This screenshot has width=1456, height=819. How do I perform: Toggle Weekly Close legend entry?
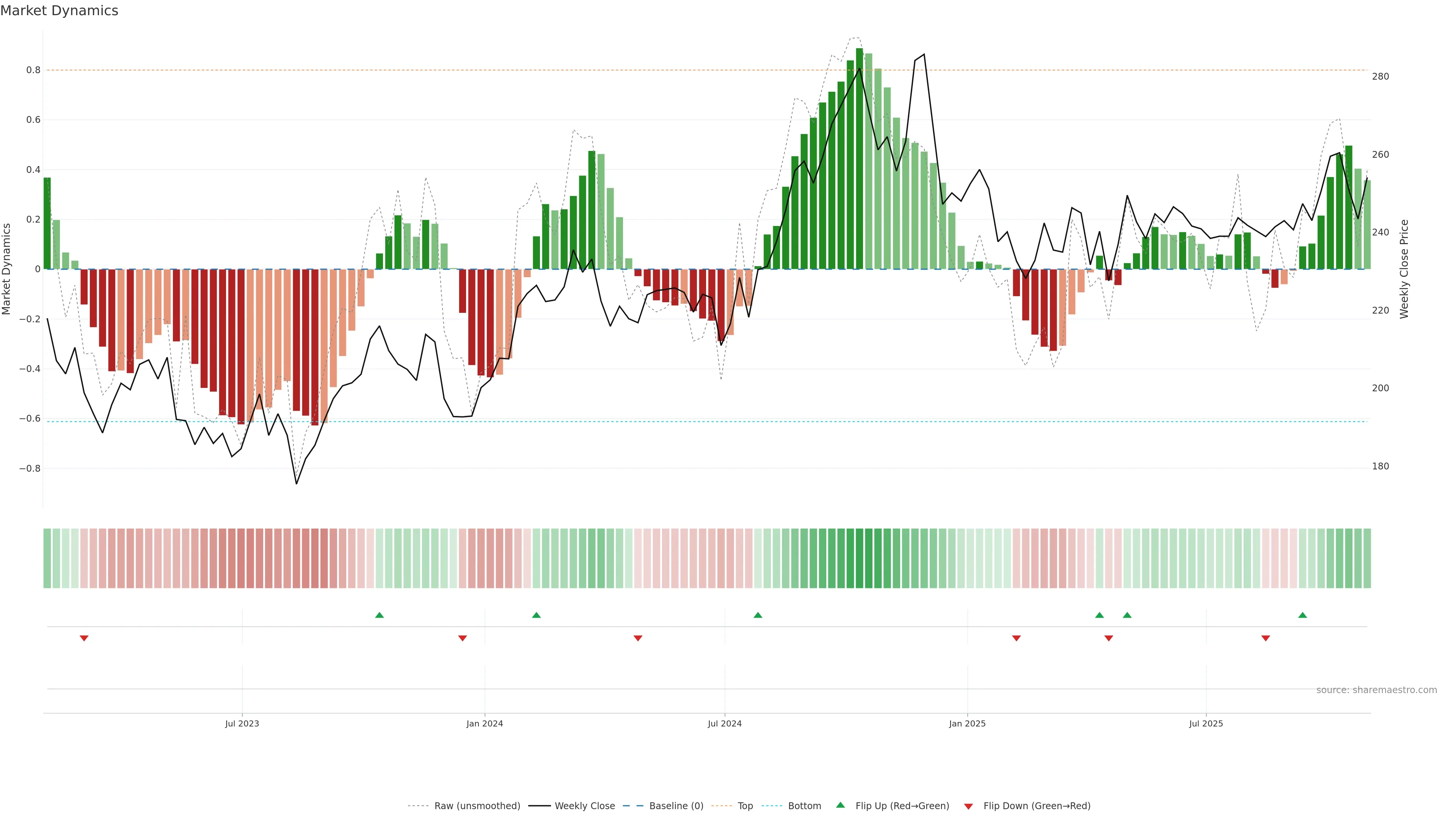point(584,806)
